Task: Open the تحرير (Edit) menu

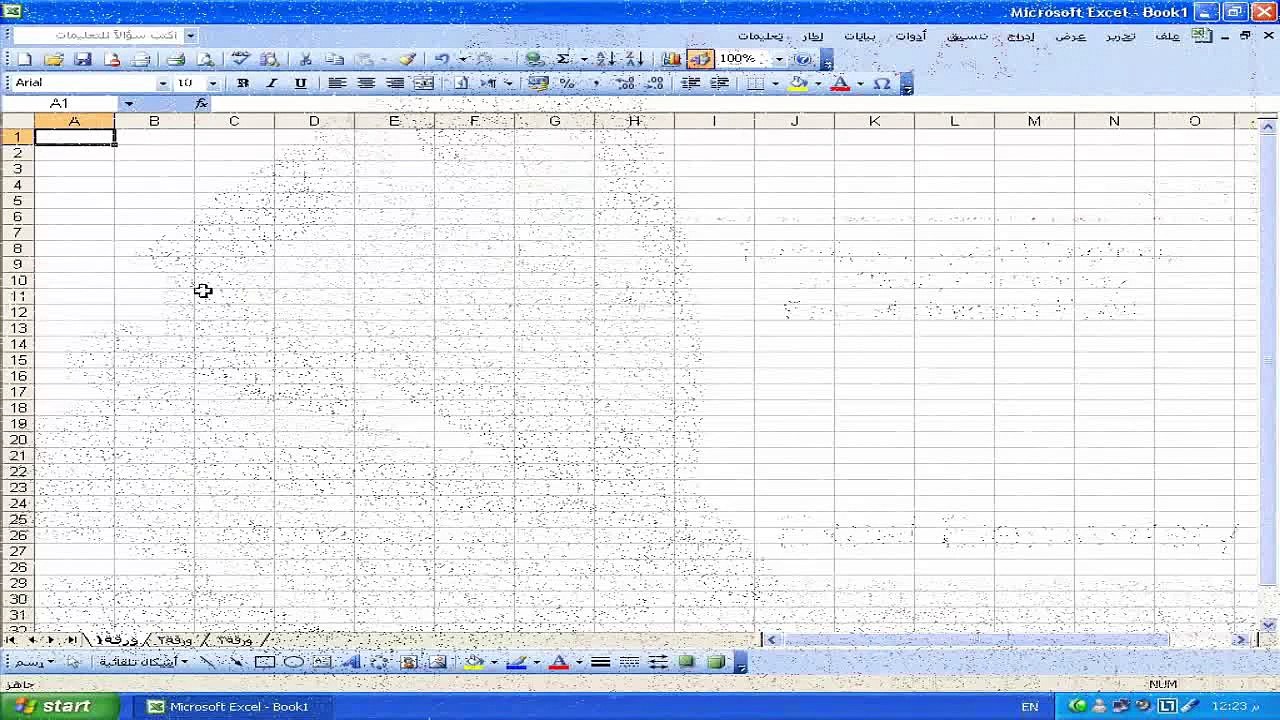Action: (1120, 37)
